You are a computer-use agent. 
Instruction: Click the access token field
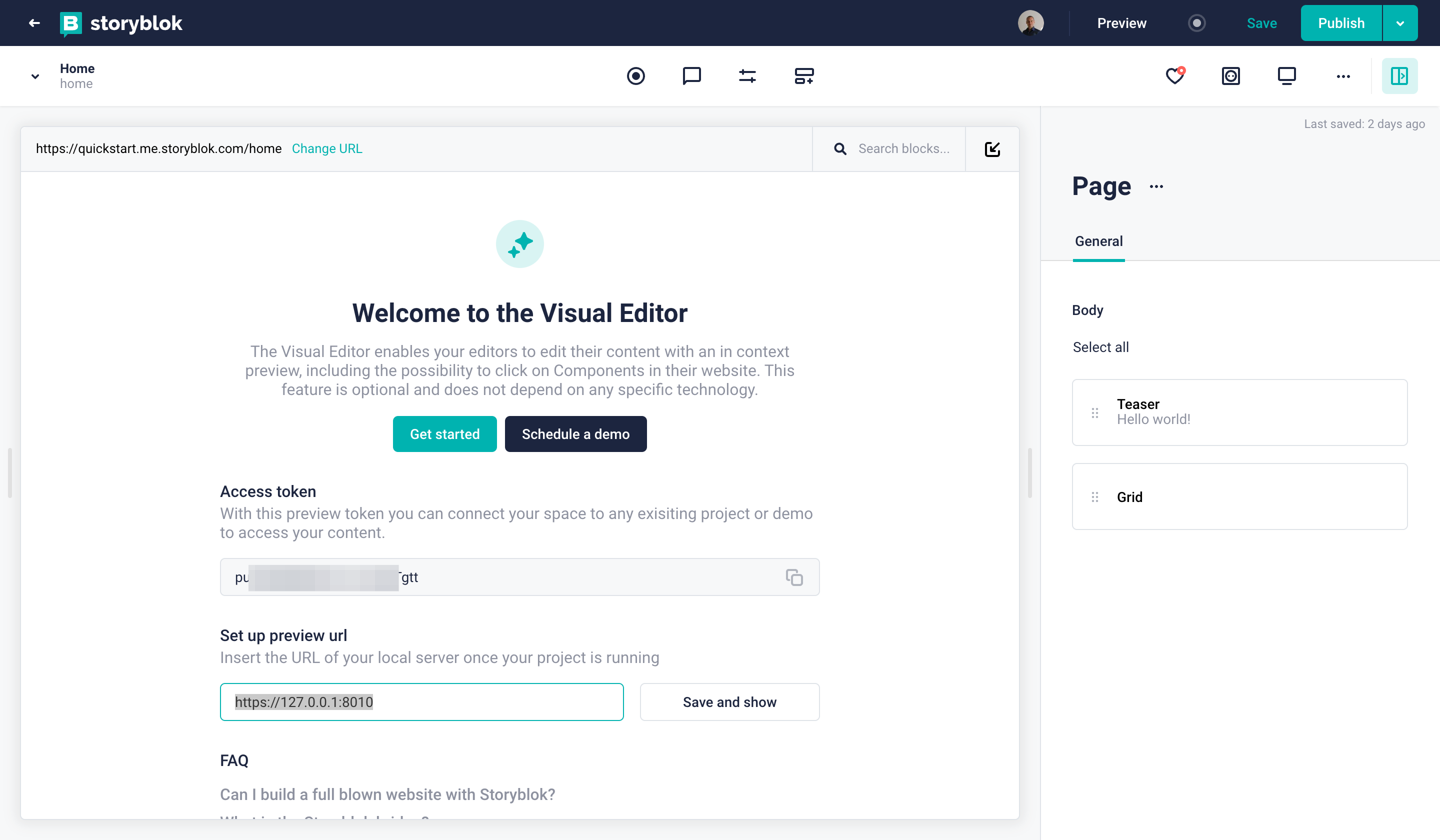click(x=519, y=577)
